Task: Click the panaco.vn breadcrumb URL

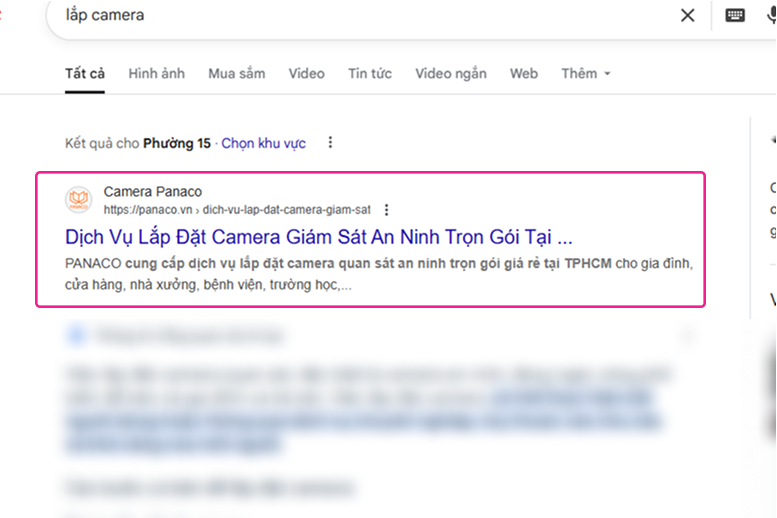Action: pos(236,210)
